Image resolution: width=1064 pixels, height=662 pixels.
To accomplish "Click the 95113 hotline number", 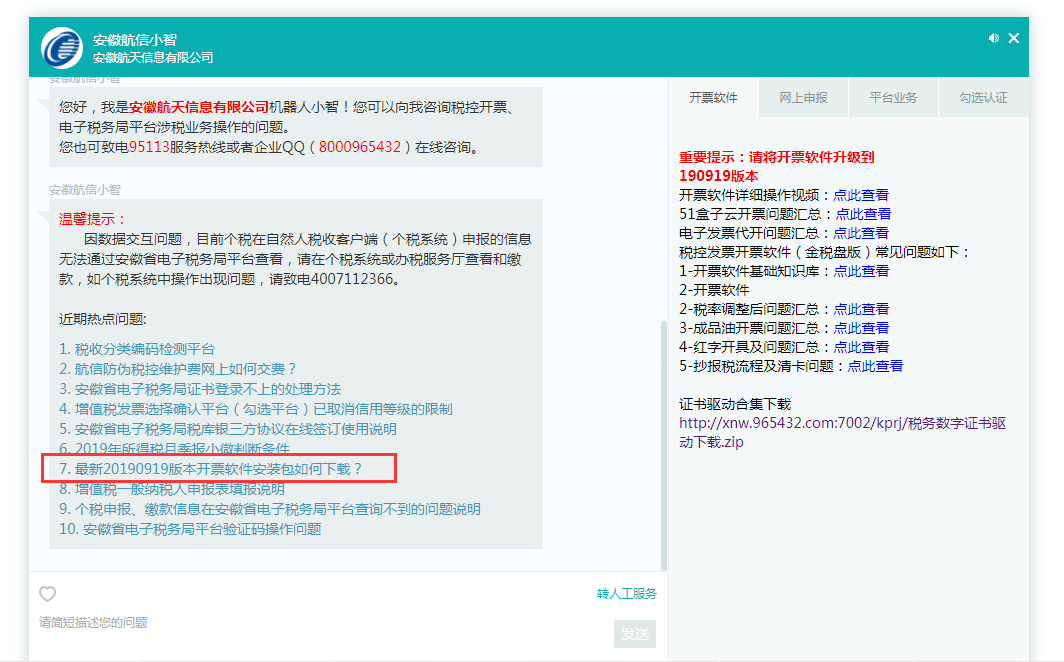I will [149, 147].
